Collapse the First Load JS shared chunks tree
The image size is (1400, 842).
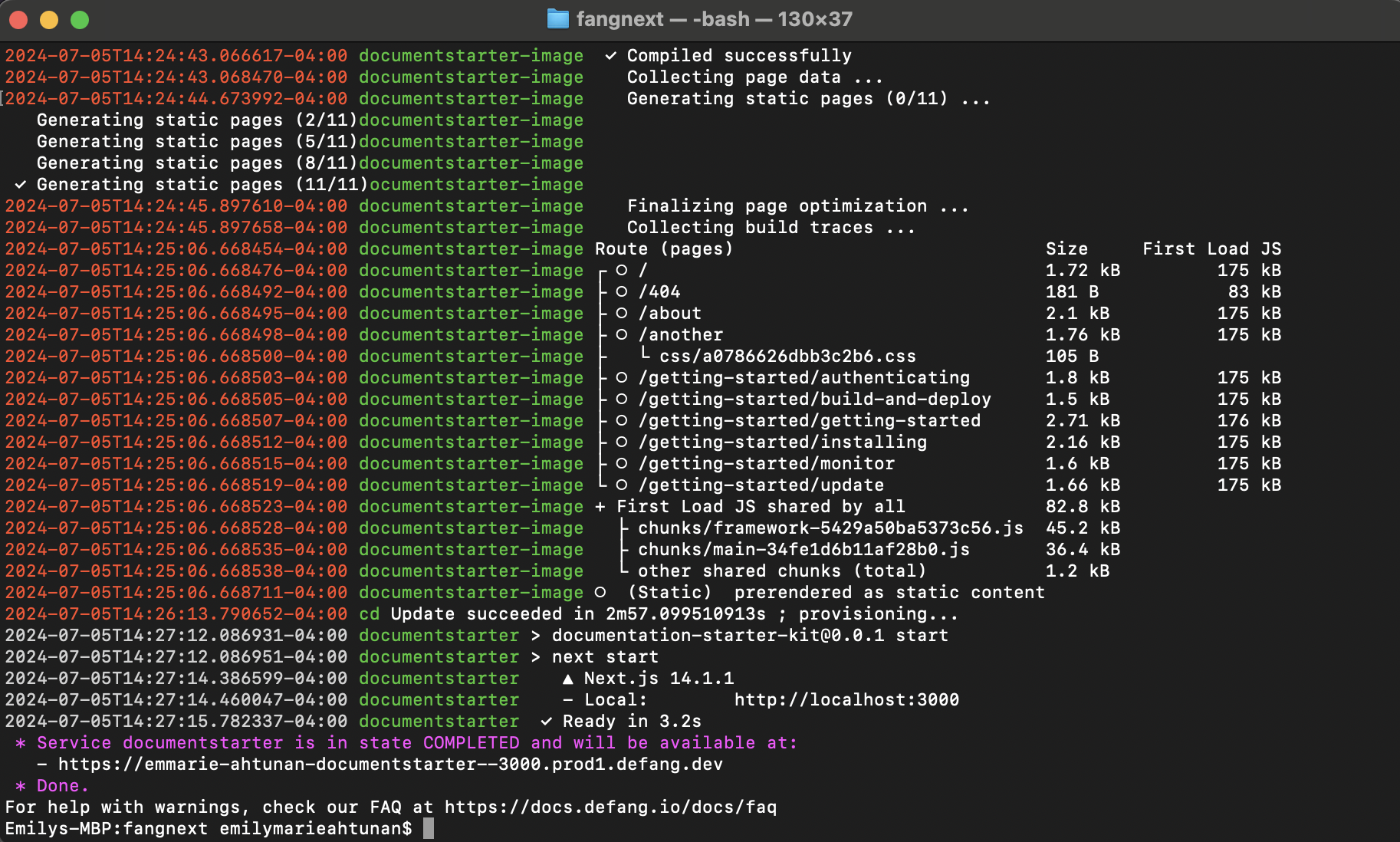coord(599,506)
